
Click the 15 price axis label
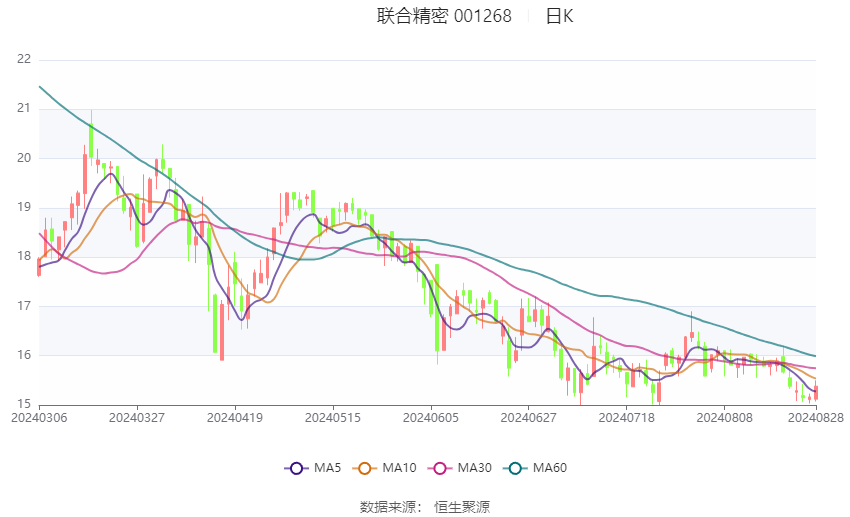pos(24,404)
